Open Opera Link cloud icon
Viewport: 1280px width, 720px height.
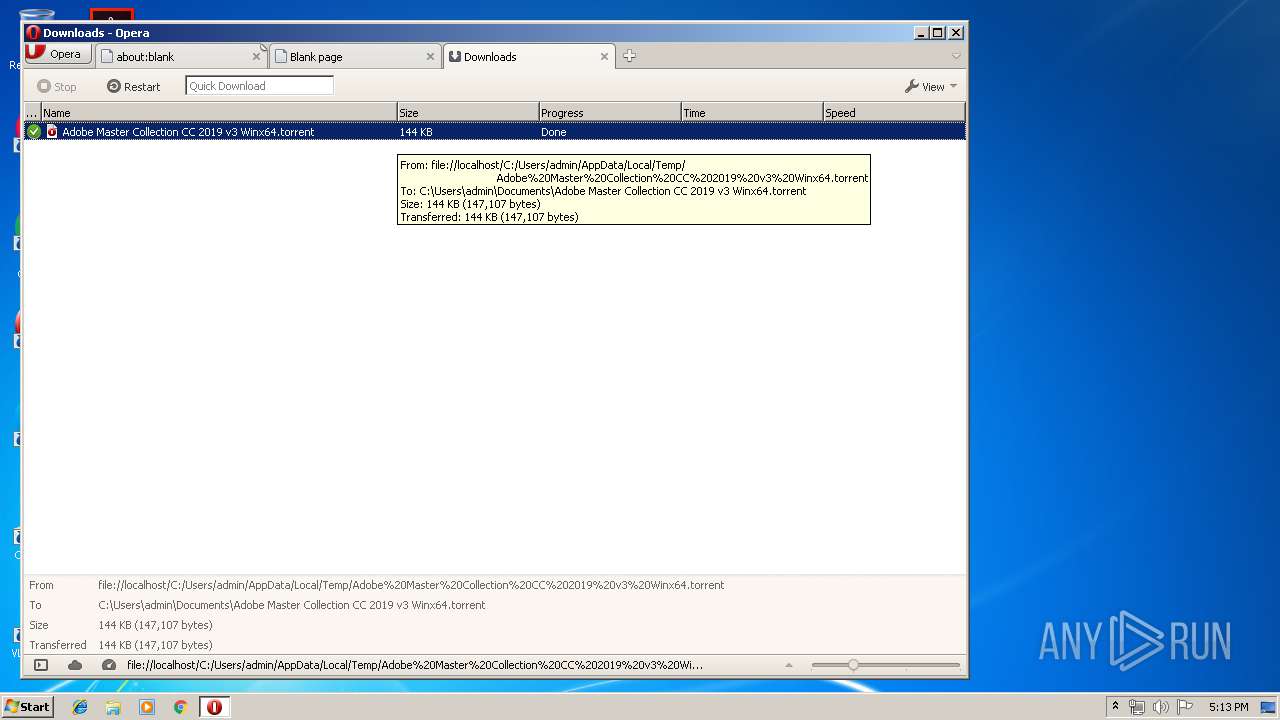click(75, 665)
